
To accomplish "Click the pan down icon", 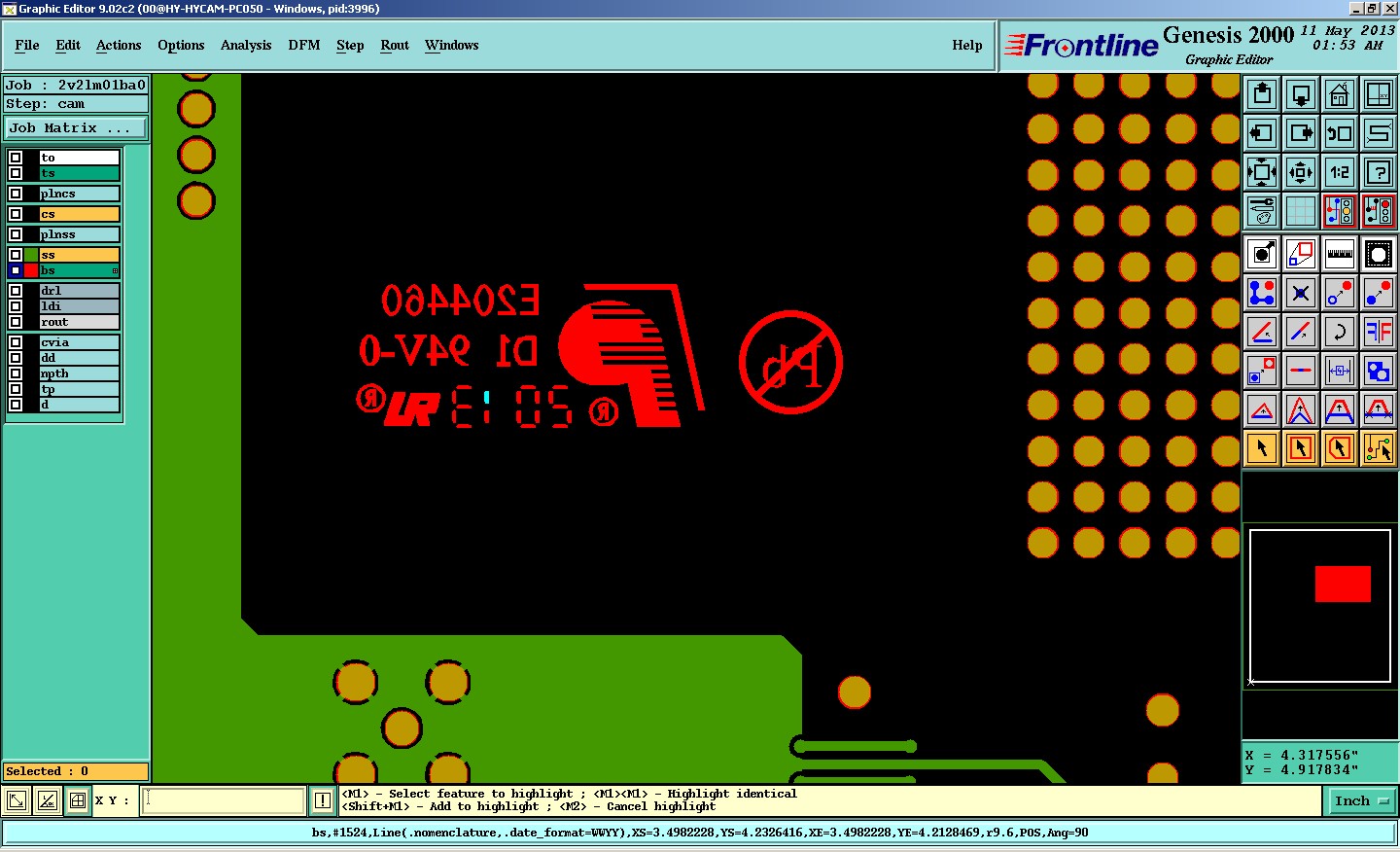I will tap(1301, 94).
